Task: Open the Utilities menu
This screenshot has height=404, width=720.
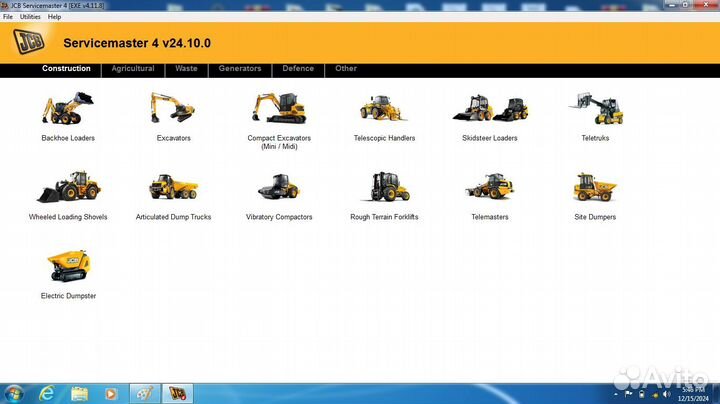Action: (30, 17)
